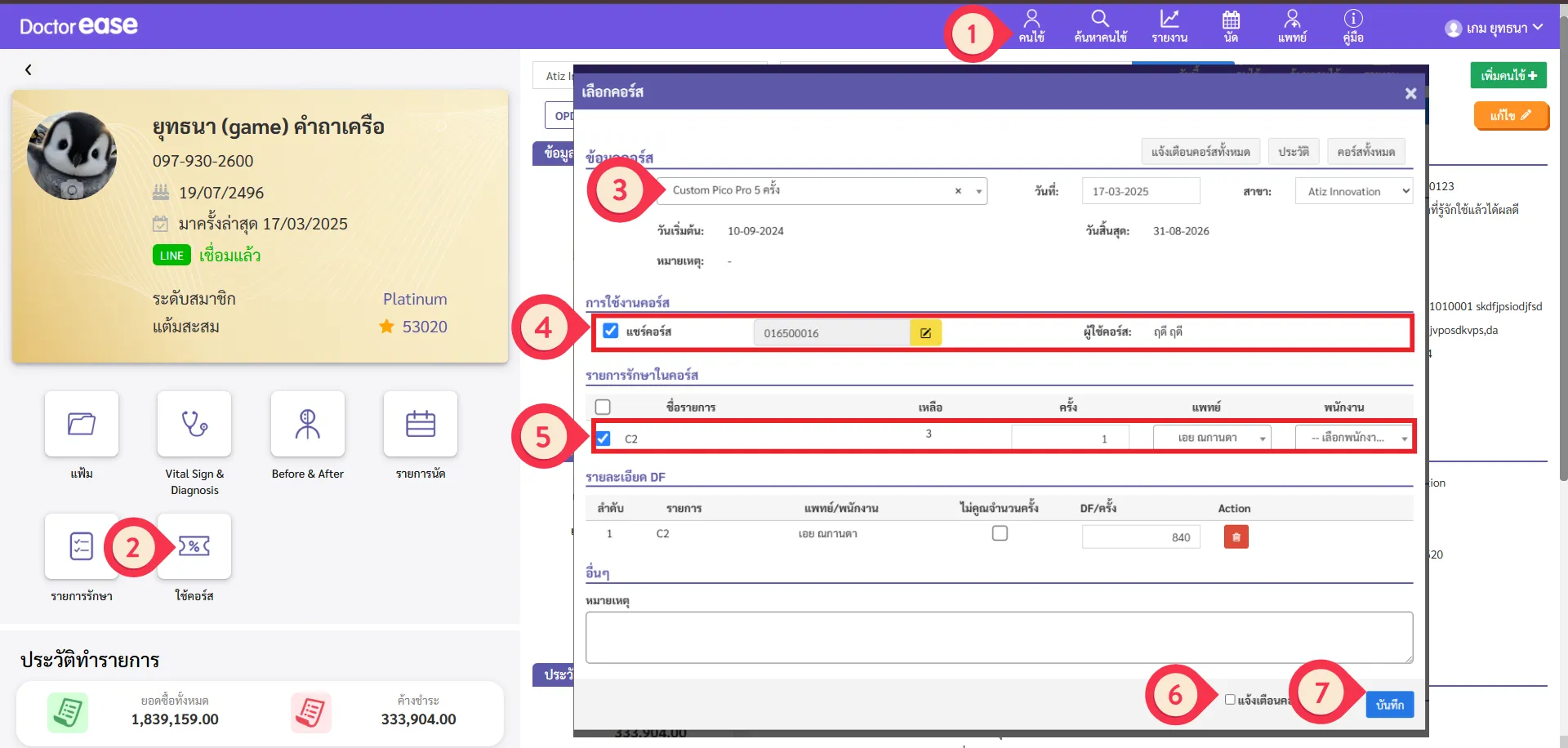1568x748 pixels.
Task: Open the appointment list calendar icon
Action: pos(420,424)
